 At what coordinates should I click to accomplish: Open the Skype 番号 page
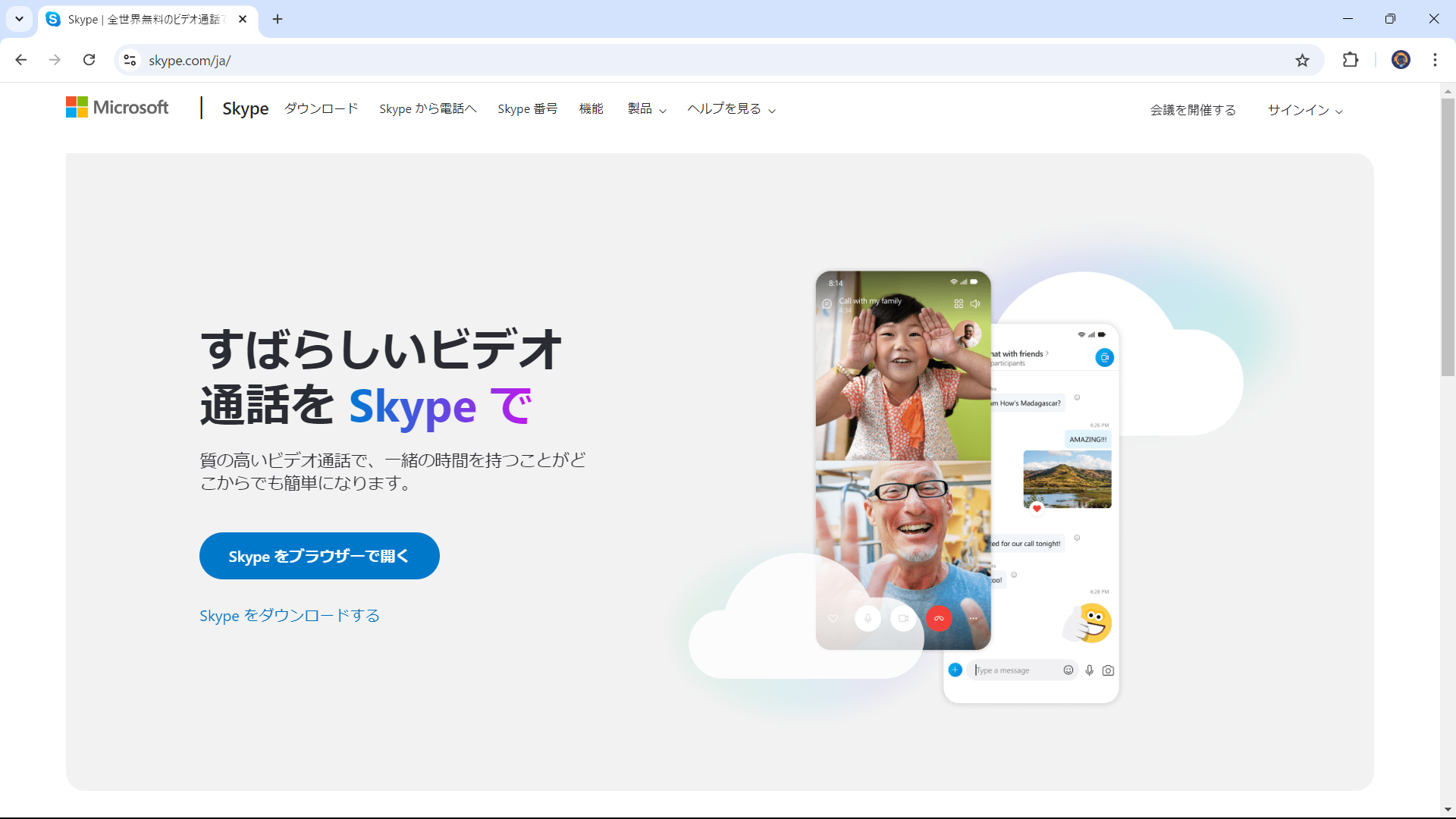pos(528,108)
